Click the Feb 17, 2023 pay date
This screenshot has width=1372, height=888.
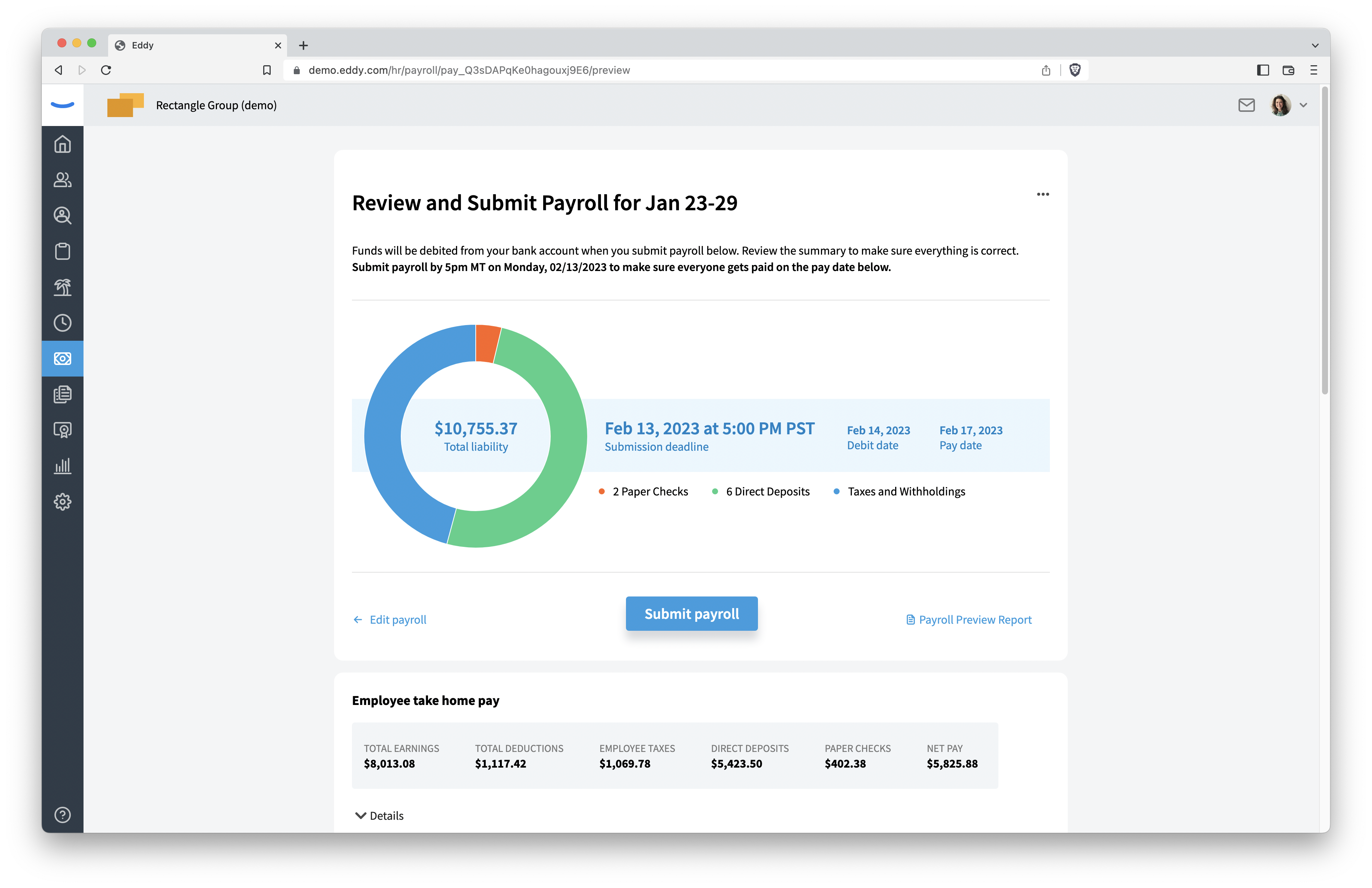point(971,431)
